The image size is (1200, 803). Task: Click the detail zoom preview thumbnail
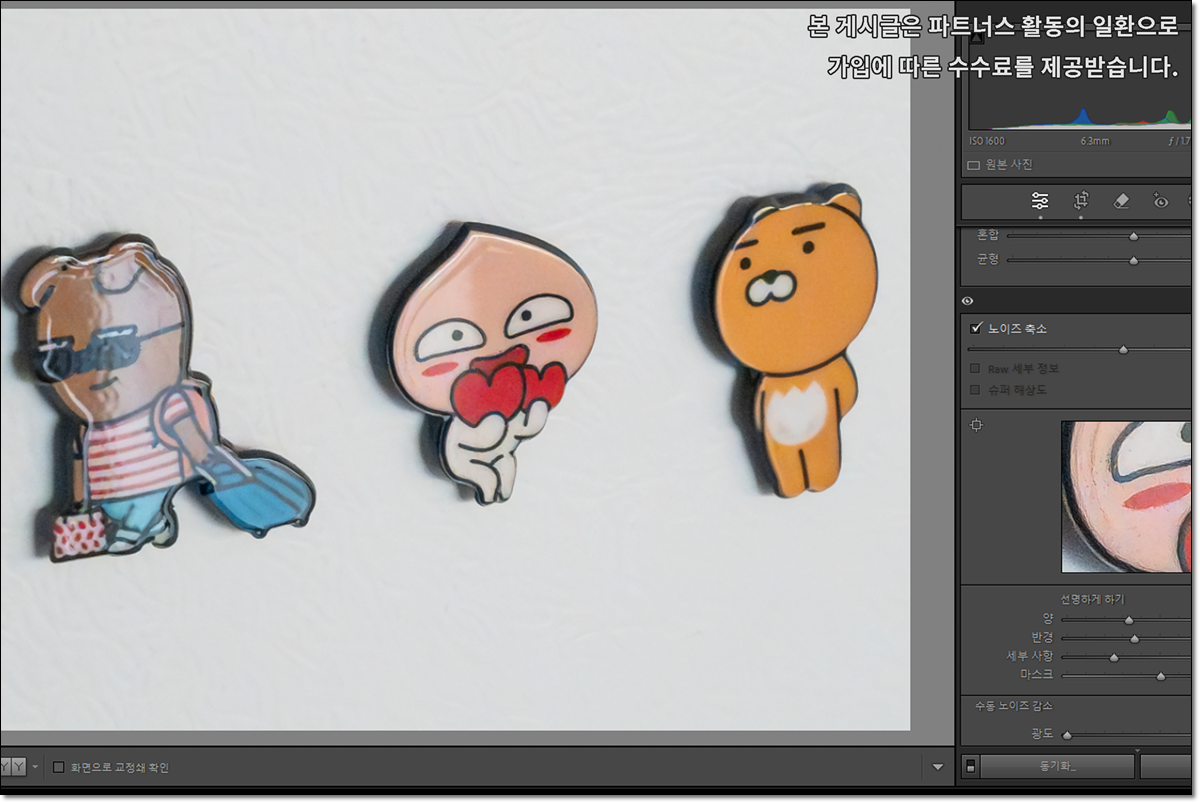1126,497
